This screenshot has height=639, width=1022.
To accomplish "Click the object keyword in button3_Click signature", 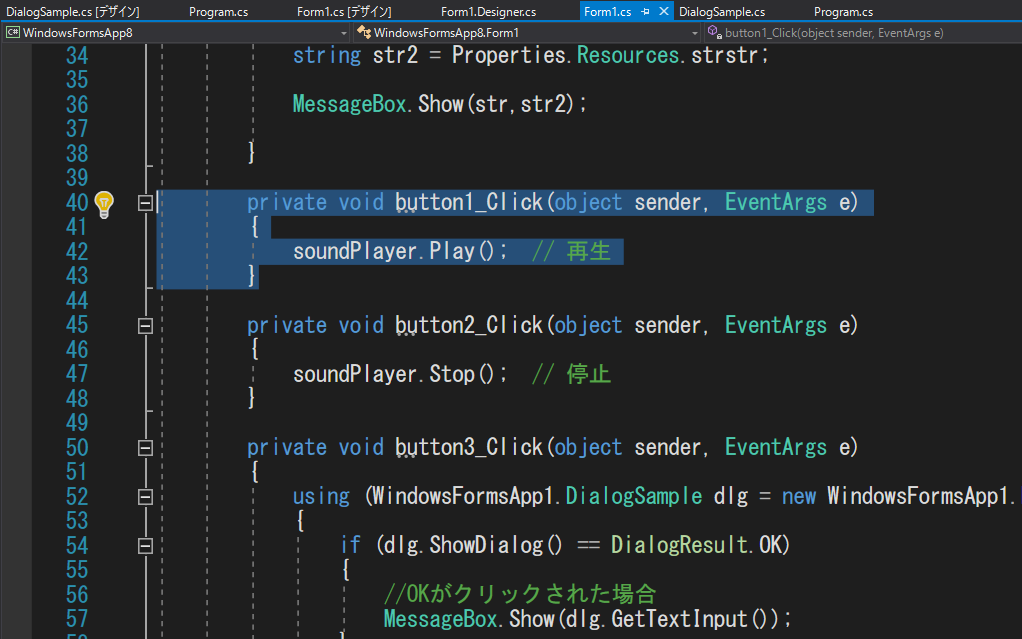I will [588, 447].
